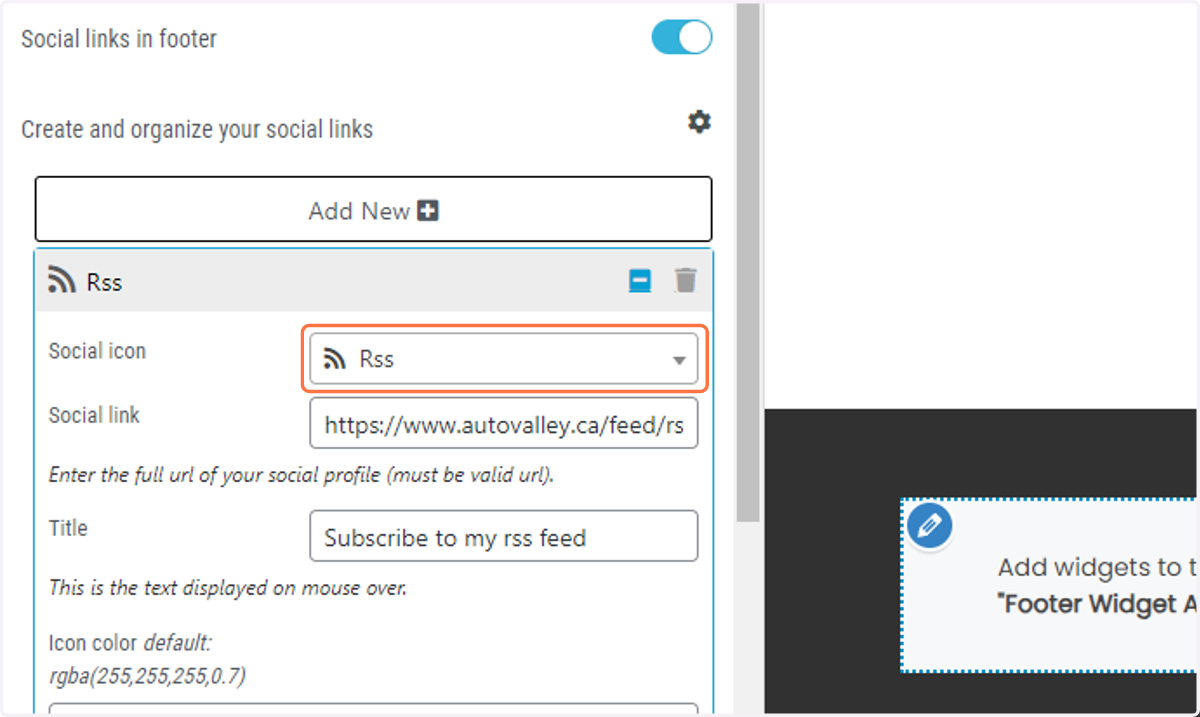Screen dimensions: 1200x717
Task: Click the pencil edit icon on footer widget
Action: (x=929, y=525)
